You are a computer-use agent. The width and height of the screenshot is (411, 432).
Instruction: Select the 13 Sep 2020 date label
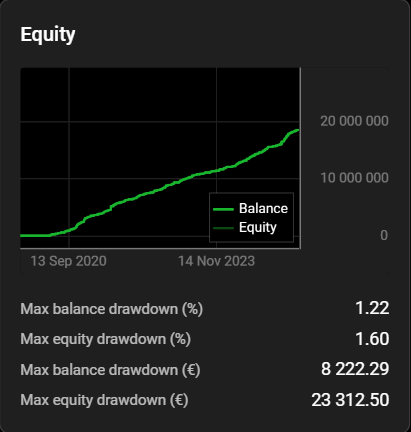[69, 261]
